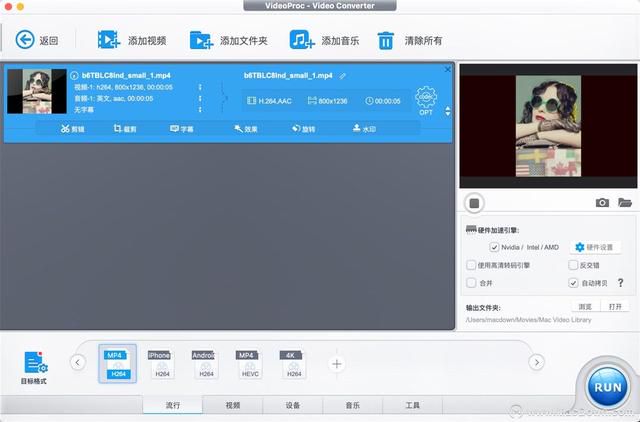The width and height of the screenshot is (640, 422).
Task: Expand the 视频-1 video track selector
Action: (200, 87)
